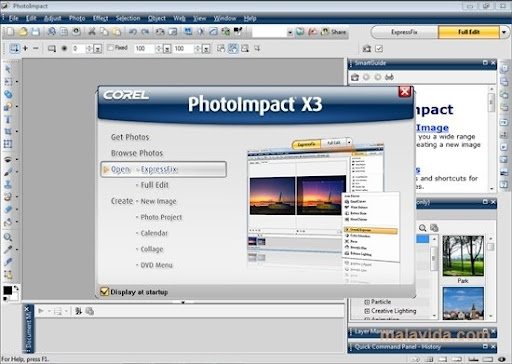Click the Copy icon in the toolbar

click(x=104, y=32)
